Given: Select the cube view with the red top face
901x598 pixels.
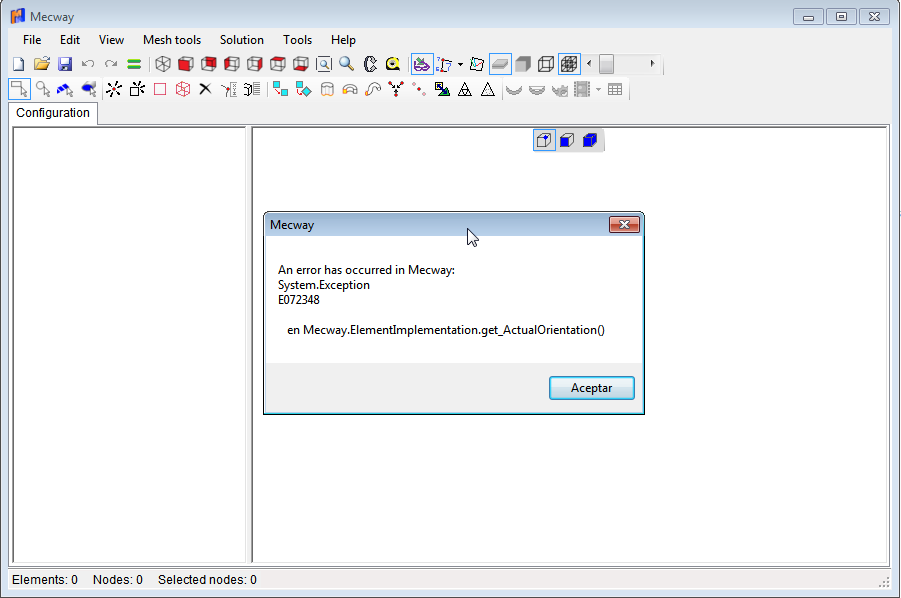Looking at the screenshot, I should point(278,64).
